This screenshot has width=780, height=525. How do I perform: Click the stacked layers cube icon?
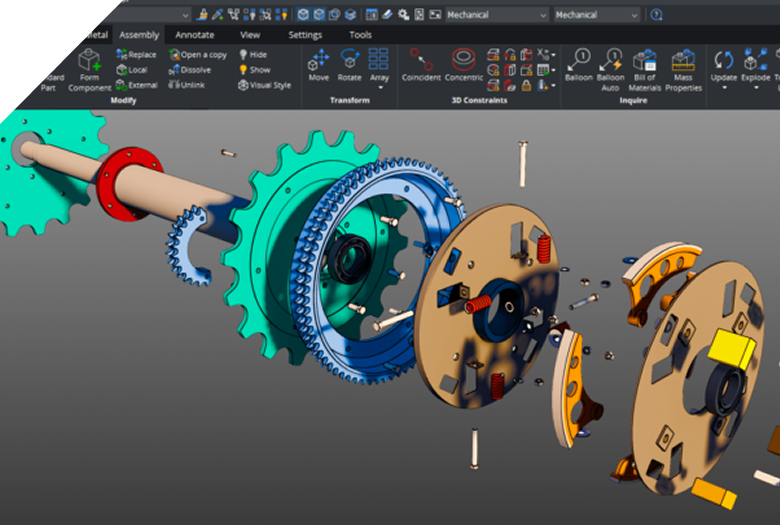pos(350,14)
